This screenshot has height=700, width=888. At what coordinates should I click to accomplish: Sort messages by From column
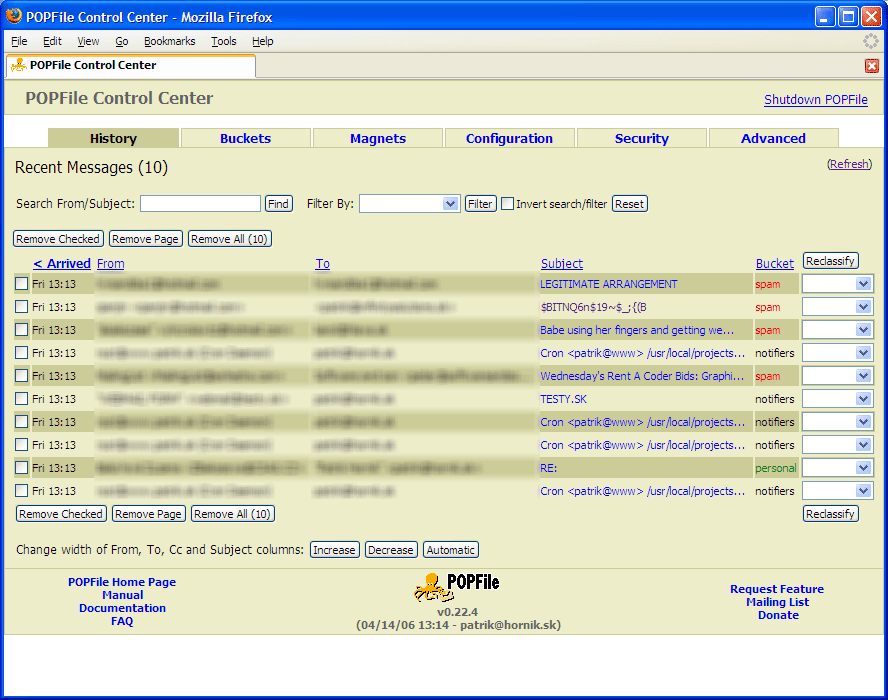pyautogui.click(x=110, y=263)
